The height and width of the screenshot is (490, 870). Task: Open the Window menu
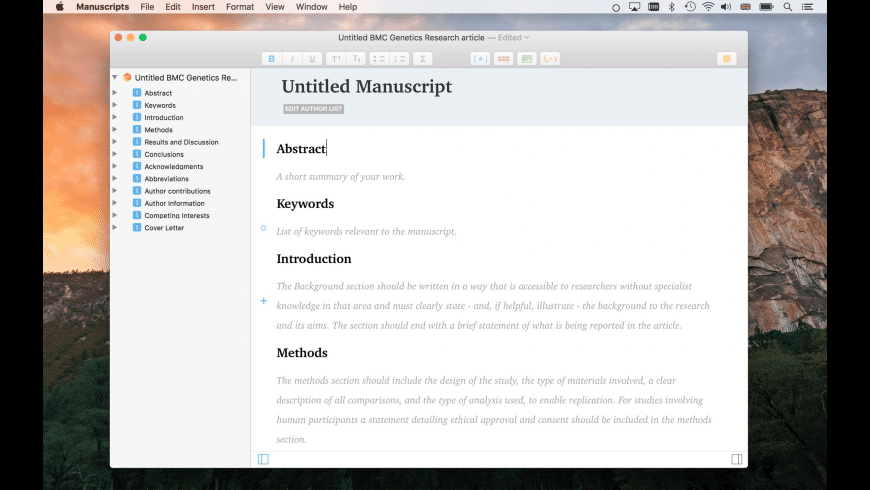(311, 7)
